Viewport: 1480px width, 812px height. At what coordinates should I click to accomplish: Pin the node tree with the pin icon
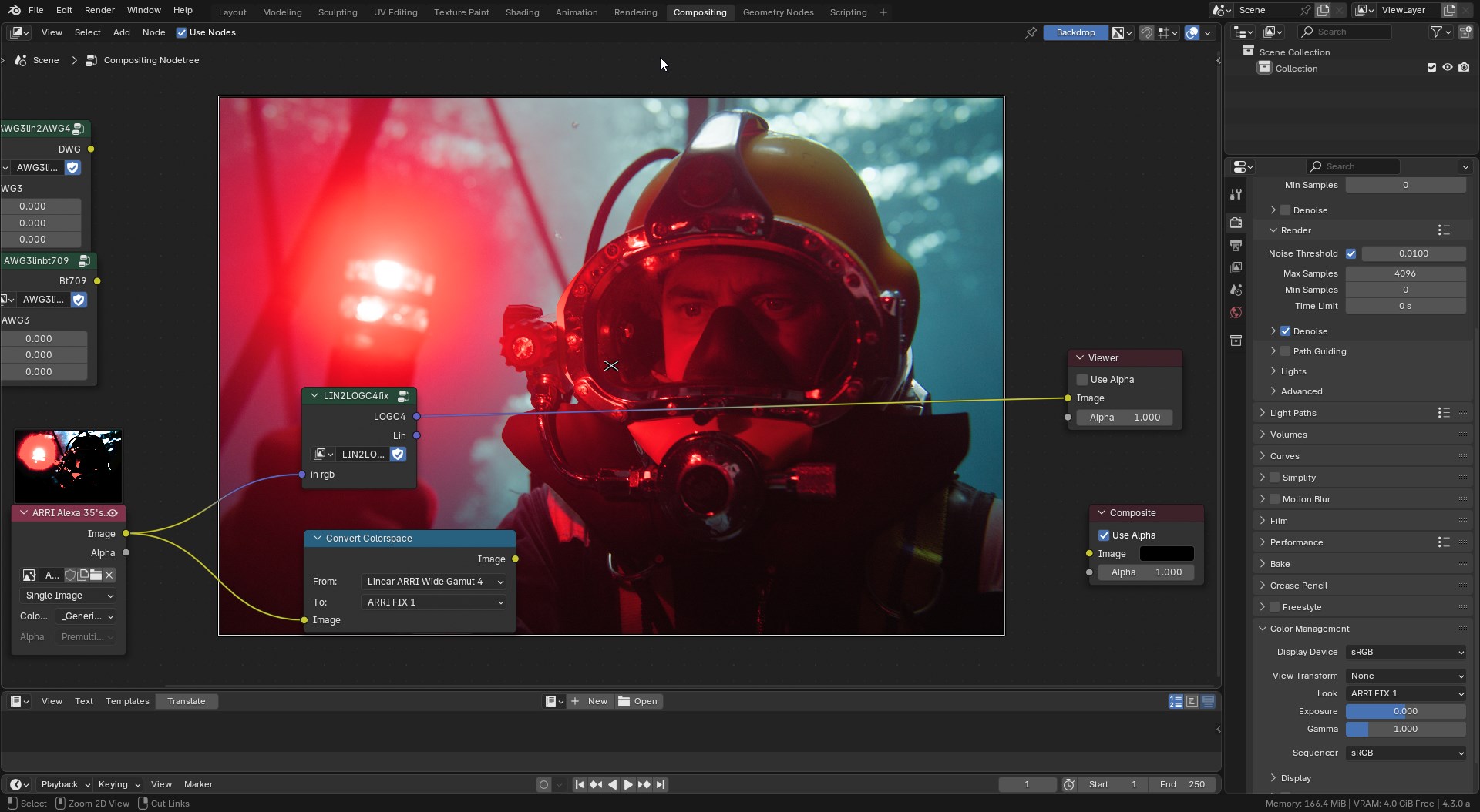point(1031,32)
